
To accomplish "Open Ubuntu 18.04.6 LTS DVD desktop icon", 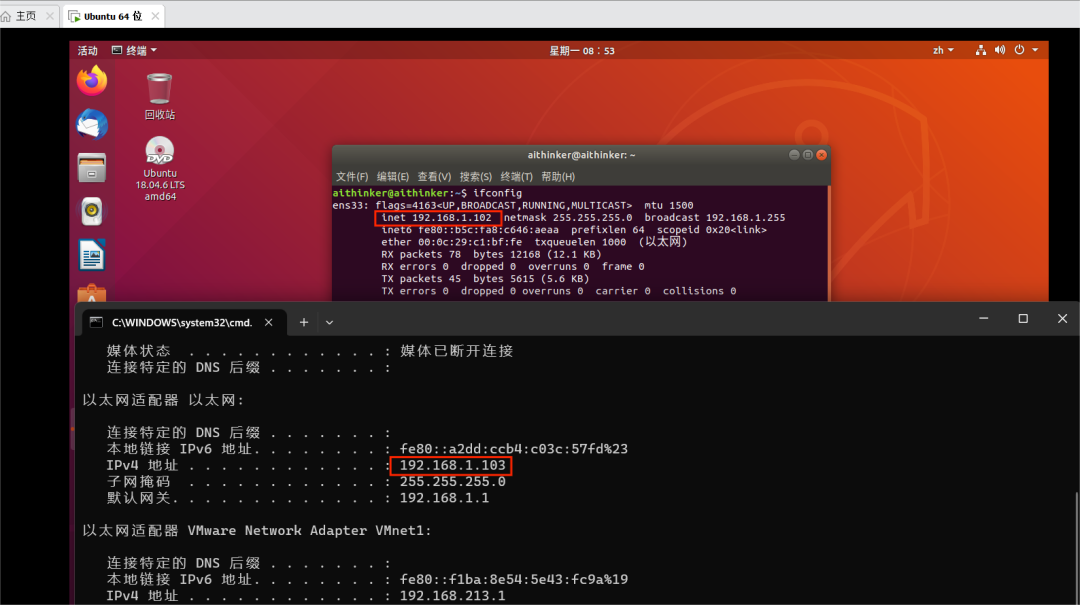I will pyautogui.click(x=160, y=169).
